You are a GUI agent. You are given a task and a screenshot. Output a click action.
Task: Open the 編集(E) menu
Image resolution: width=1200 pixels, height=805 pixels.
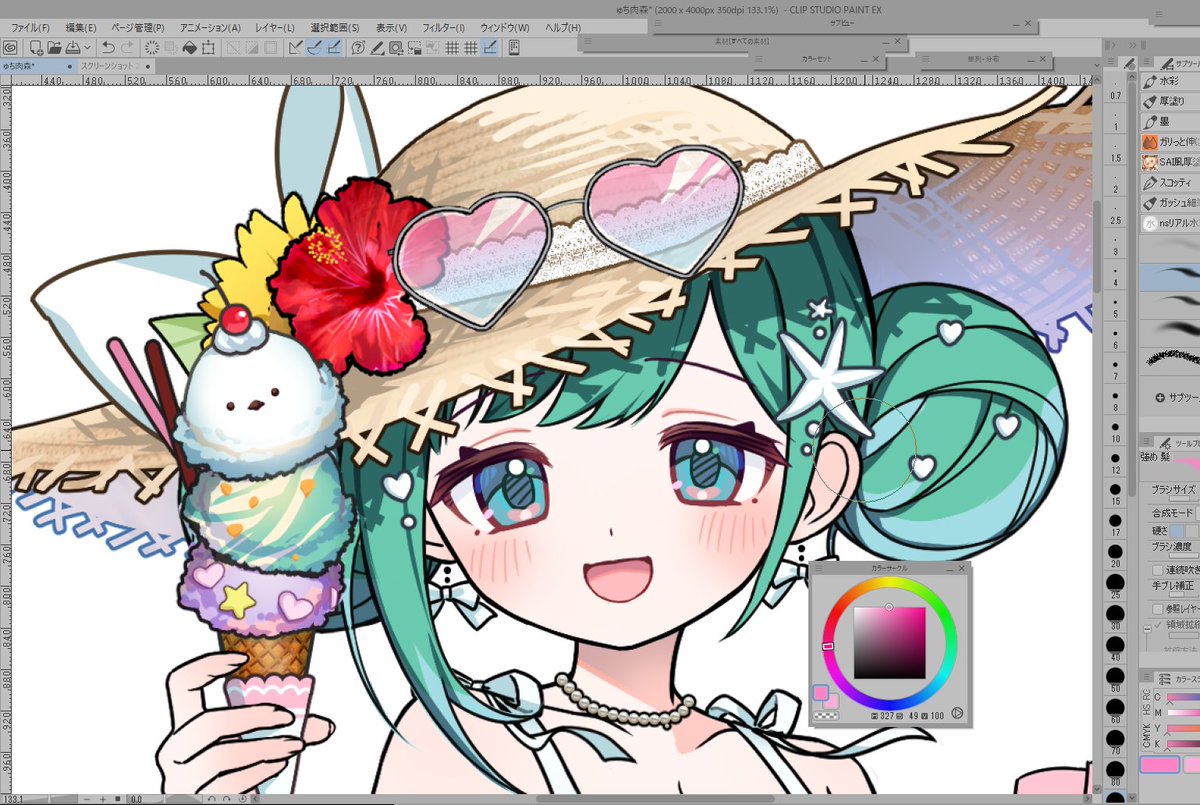[x=80, y=27]
